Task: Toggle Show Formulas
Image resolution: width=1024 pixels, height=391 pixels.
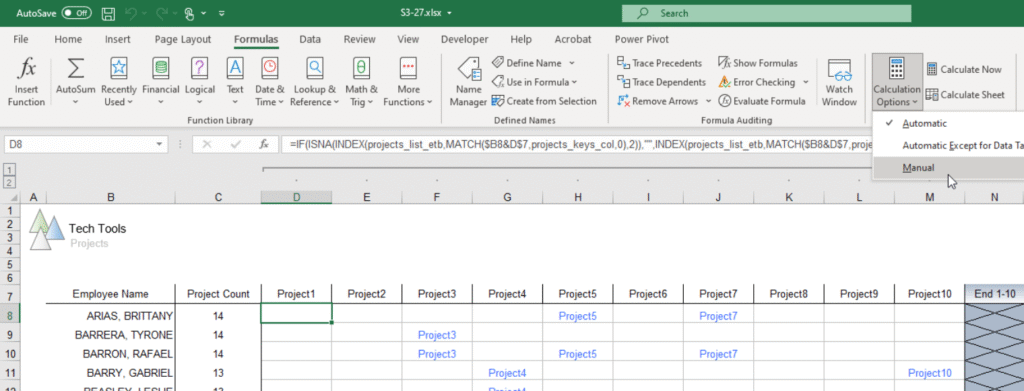Action: pyautogui.click(x=758, y=63)
